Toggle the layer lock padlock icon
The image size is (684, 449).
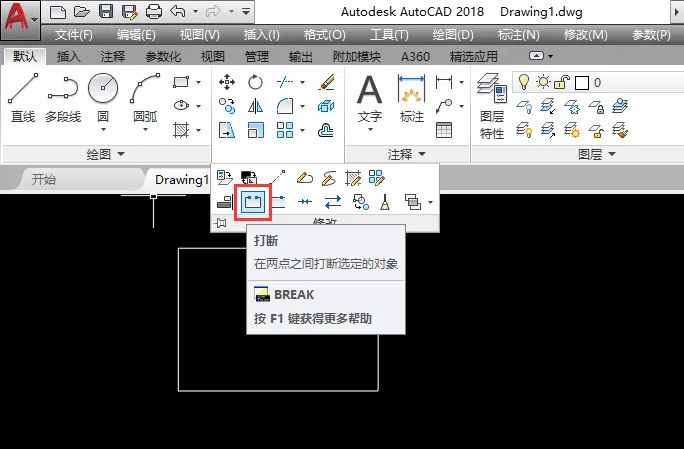562,82
